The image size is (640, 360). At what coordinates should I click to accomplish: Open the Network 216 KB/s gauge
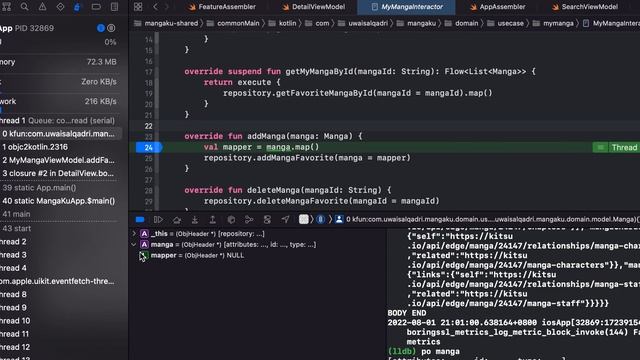59,101
